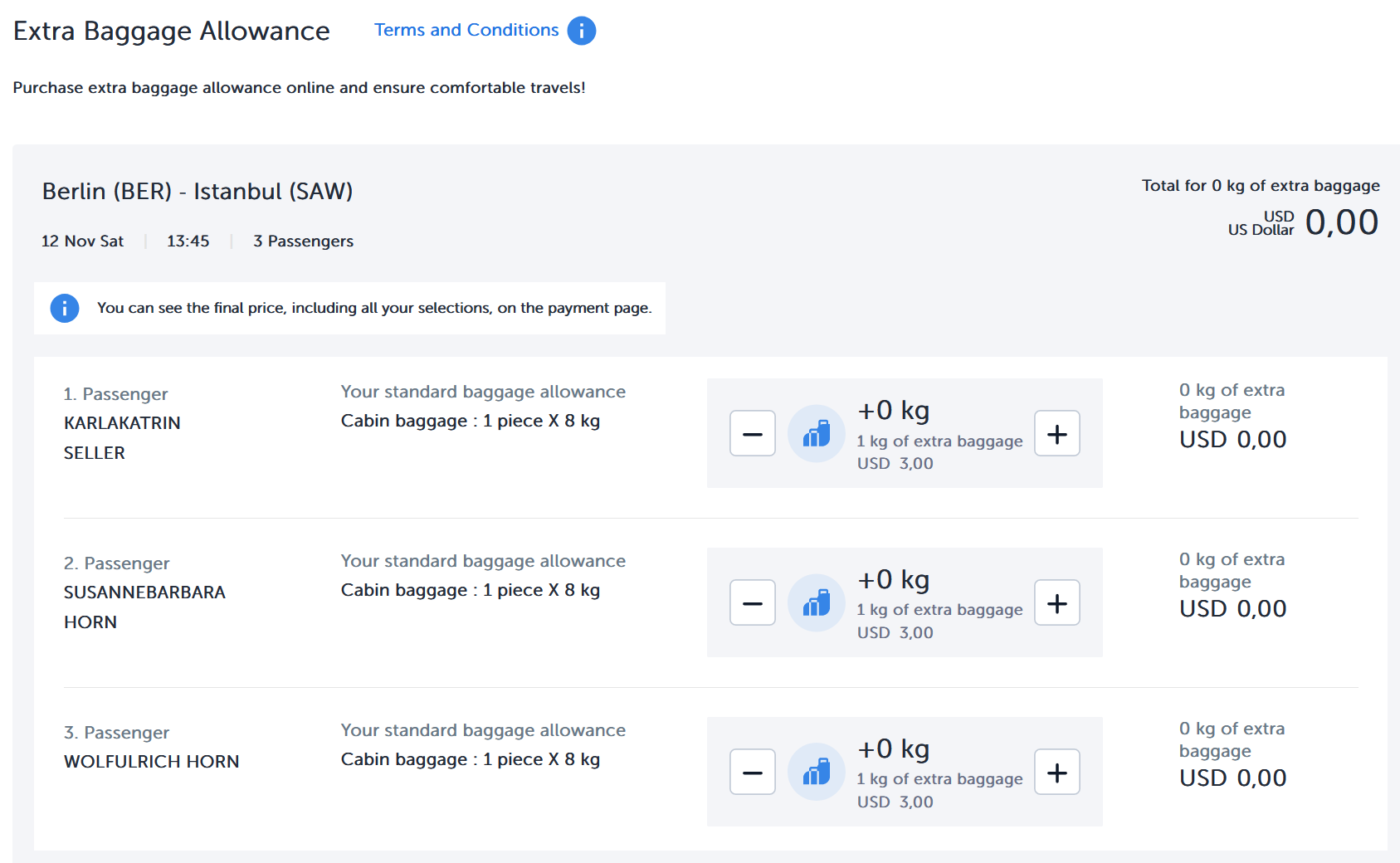Image resolution: width=1400 pixels, height=863 pixels.
Task: Click the 3 Passengers label
Action: coord(303,241)
